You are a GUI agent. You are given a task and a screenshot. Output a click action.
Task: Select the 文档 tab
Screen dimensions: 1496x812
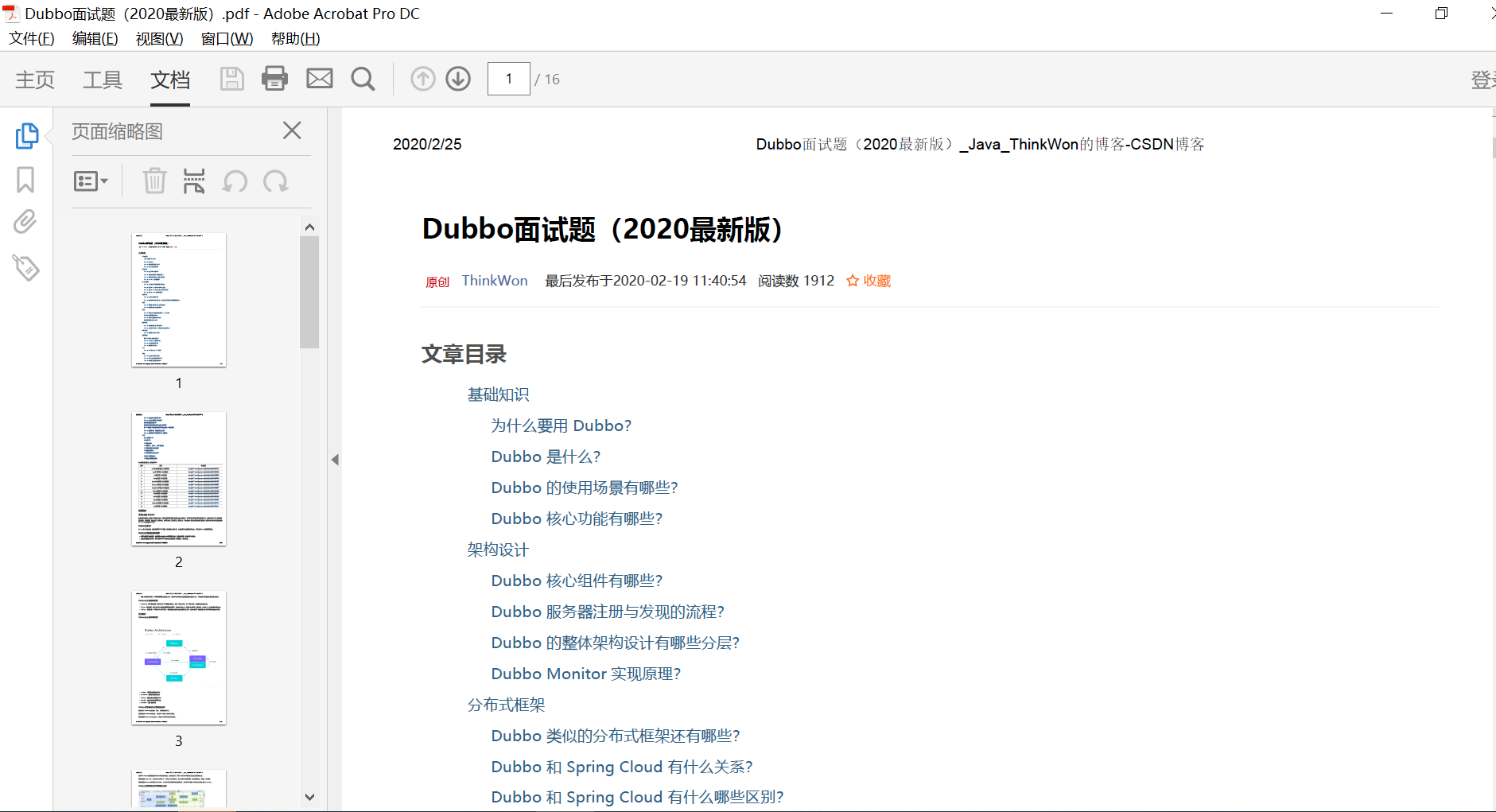[x=170, y=80]
